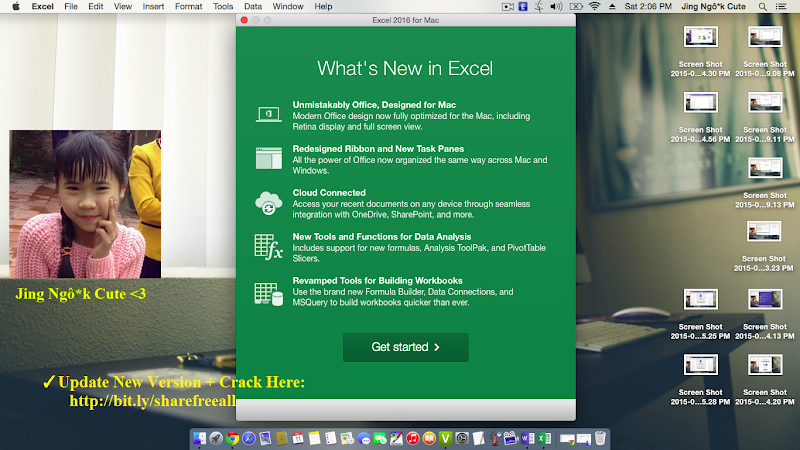This screenshot has width=800, height=450.
Task: Open Microsoft Excel in the dock
Action: tap(544, 438)
